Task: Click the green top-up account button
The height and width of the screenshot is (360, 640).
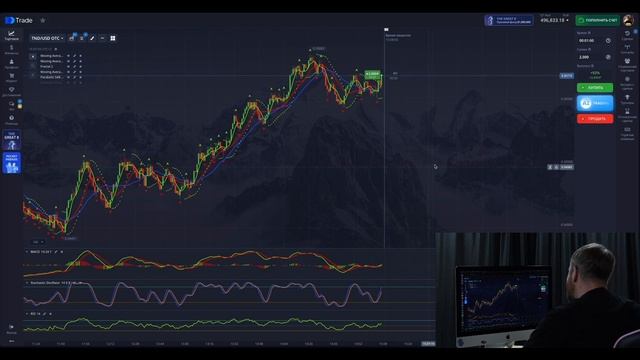Action: coord(598,20)
